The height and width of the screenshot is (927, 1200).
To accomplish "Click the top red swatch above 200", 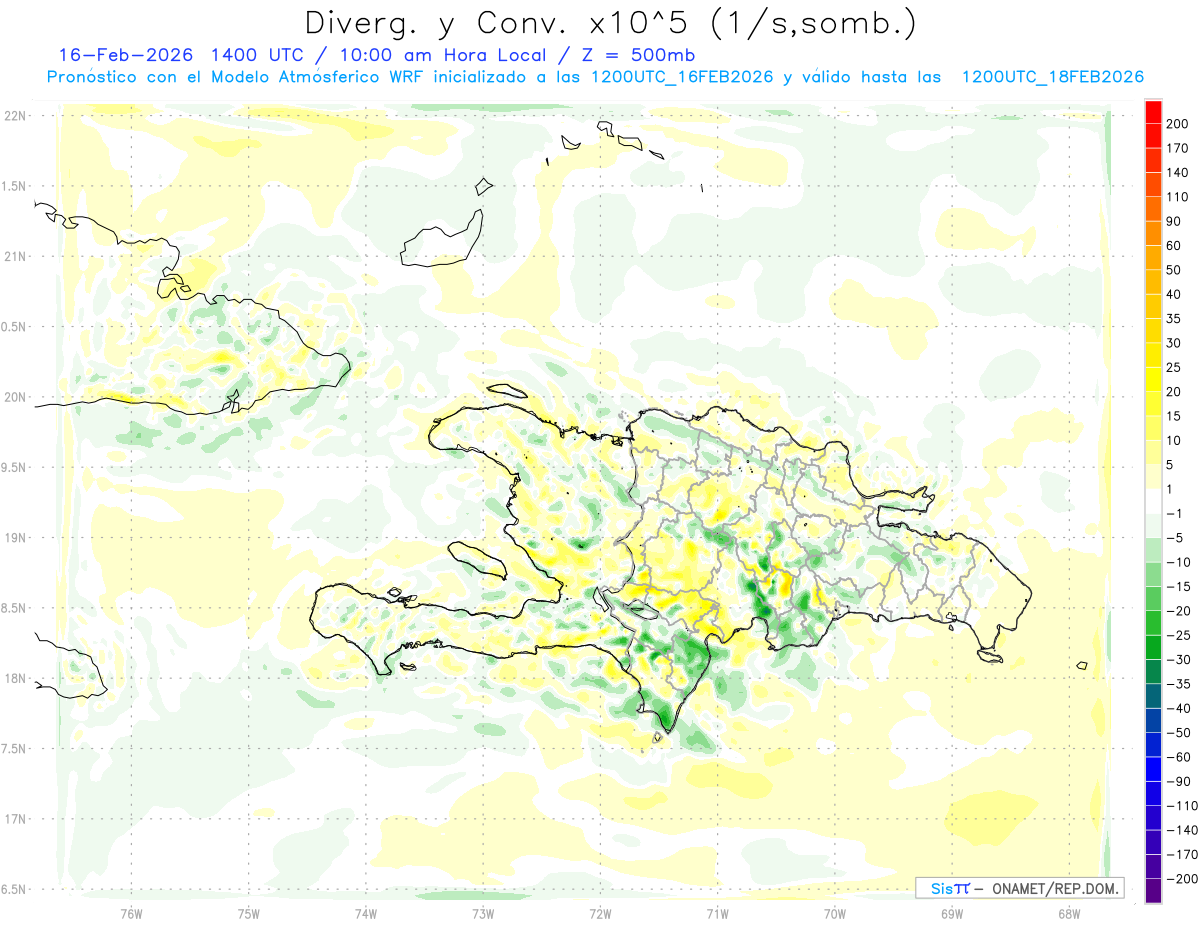I will coord(1154,112).
